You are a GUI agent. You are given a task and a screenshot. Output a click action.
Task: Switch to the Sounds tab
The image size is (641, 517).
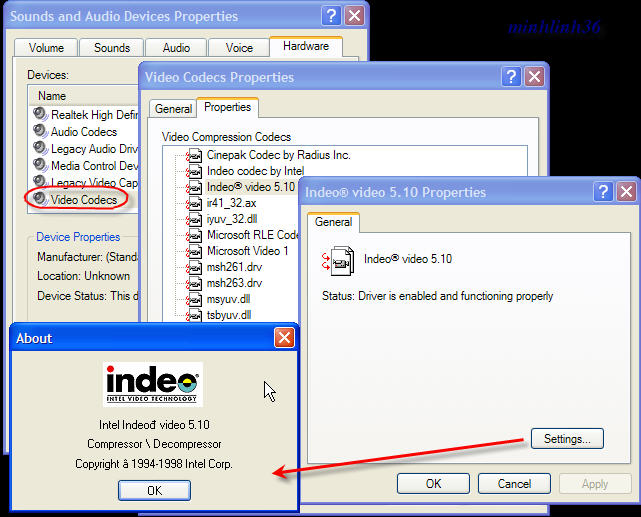coord(112,48)
